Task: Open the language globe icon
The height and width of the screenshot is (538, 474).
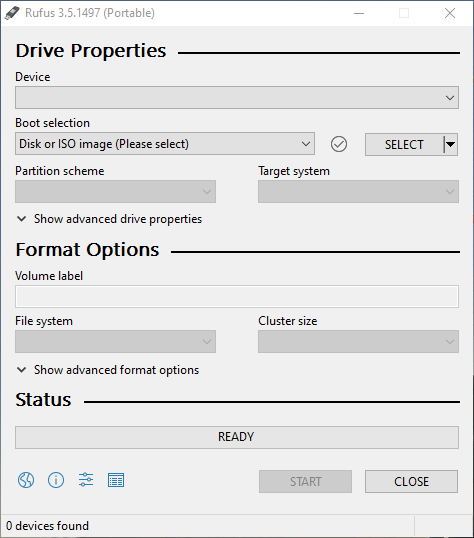Action: coord(26,480)
